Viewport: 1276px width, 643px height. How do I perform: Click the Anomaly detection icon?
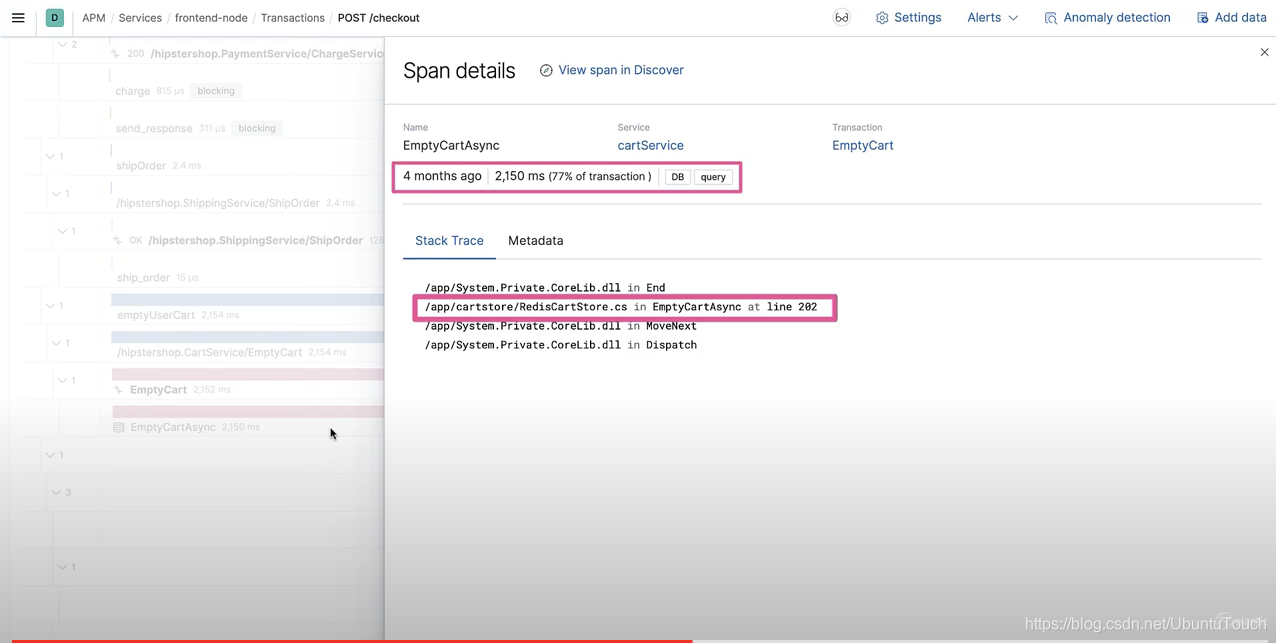pyautogui.click(x=1050, y=18)
